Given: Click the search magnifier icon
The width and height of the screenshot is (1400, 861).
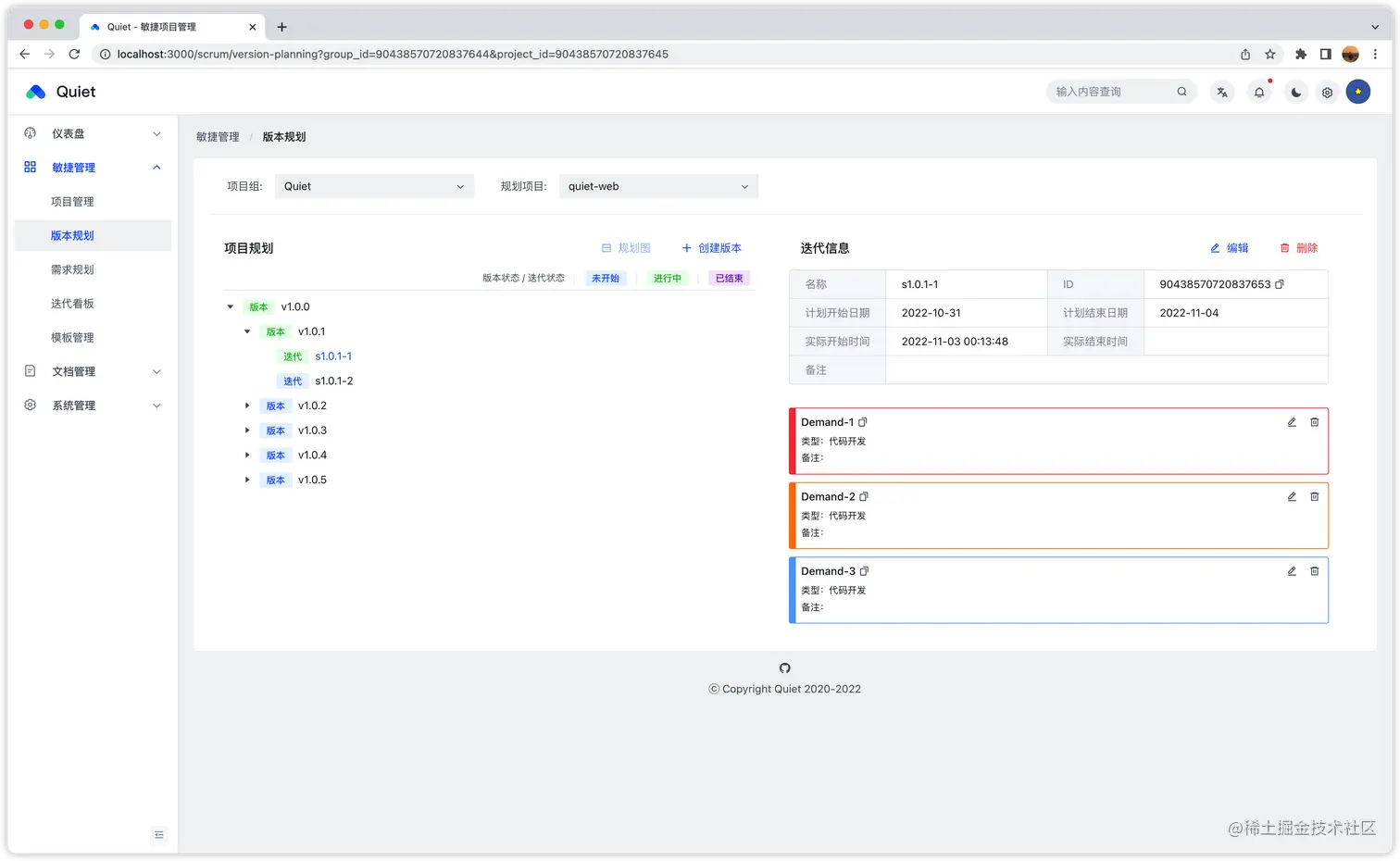Looking at the screenshot, I should click(x=1181, y=92).
